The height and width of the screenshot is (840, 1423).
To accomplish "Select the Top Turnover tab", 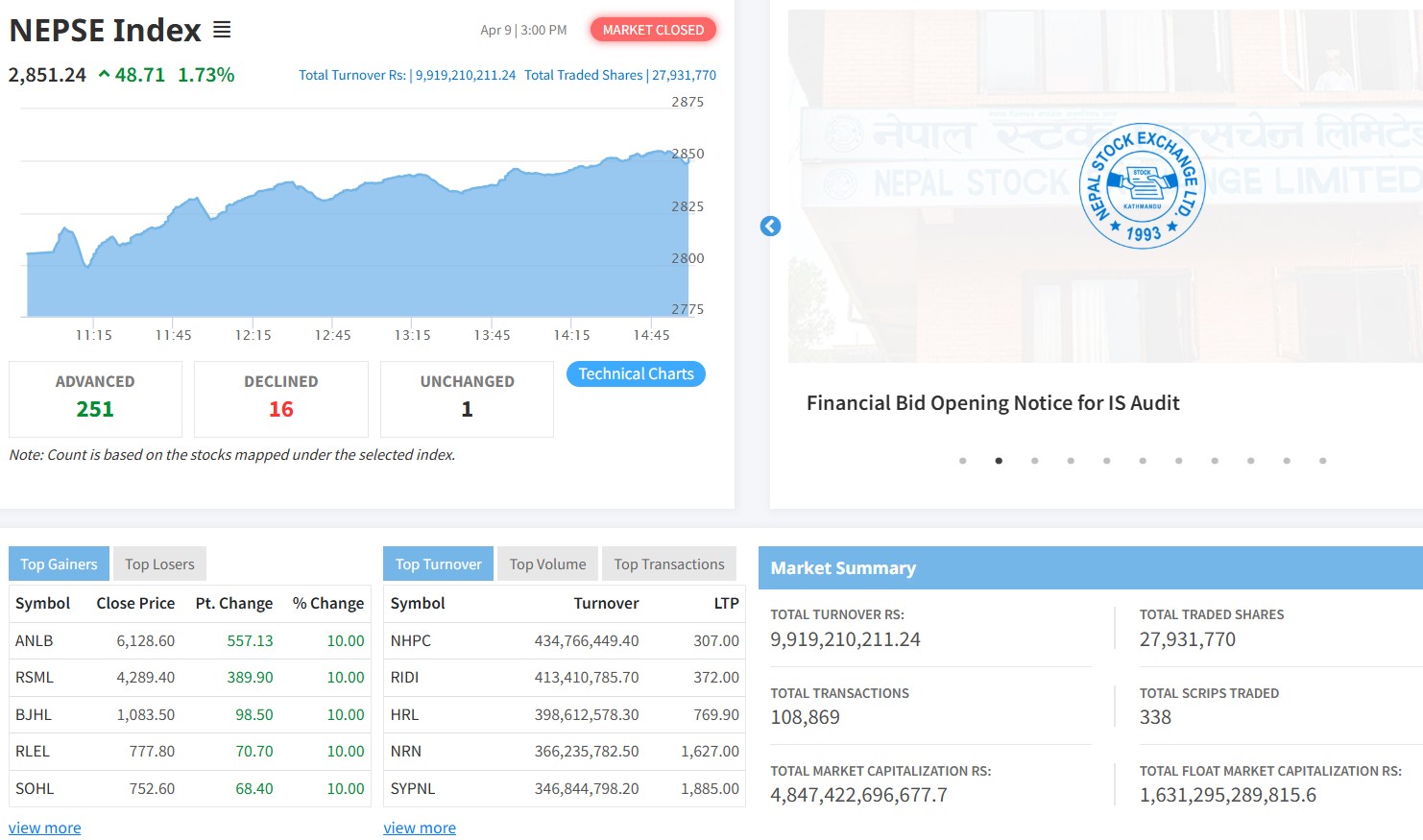I will [x=438, y=564].
